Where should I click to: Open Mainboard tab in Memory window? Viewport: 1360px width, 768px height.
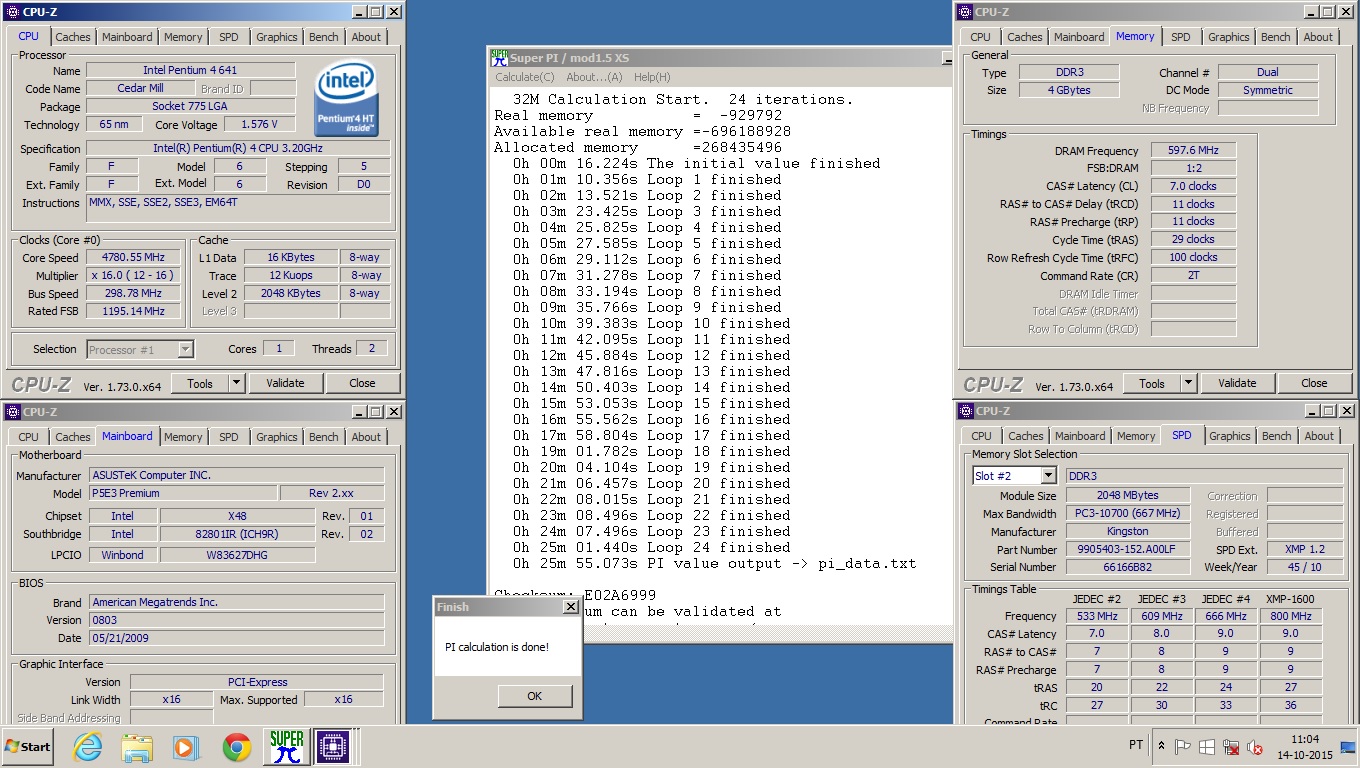[x=1079, y=37]
